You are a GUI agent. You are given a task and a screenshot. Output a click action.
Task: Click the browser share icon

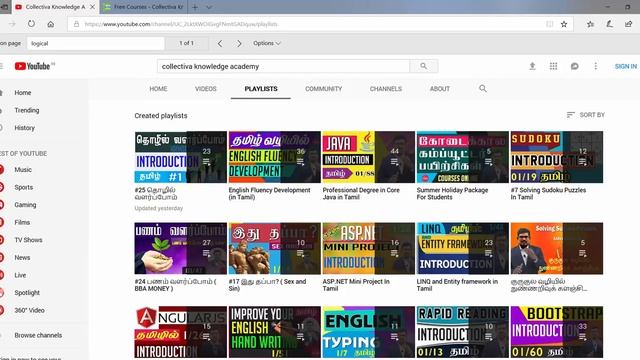[629, 24]
